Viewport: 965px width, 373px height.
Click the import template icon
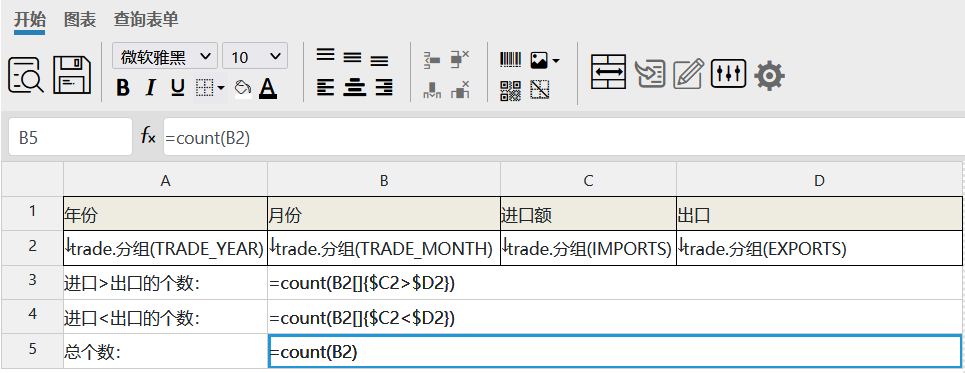pos(651,74)
